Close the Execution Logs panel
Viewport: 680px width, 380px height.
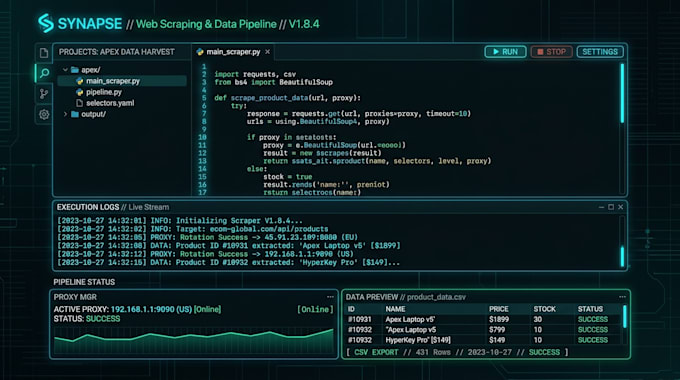coord(621,207)
